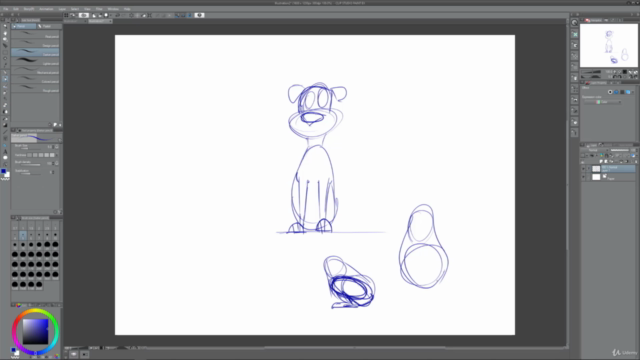Select the blue main color swatch in toolbox

coord(3,171)
